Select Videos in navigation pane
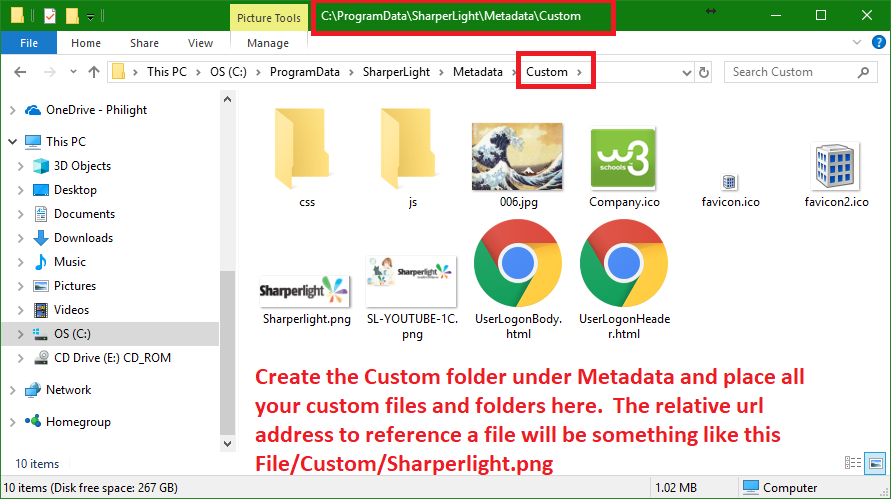This screenshot has width=891, height=499. coord(71,310)
